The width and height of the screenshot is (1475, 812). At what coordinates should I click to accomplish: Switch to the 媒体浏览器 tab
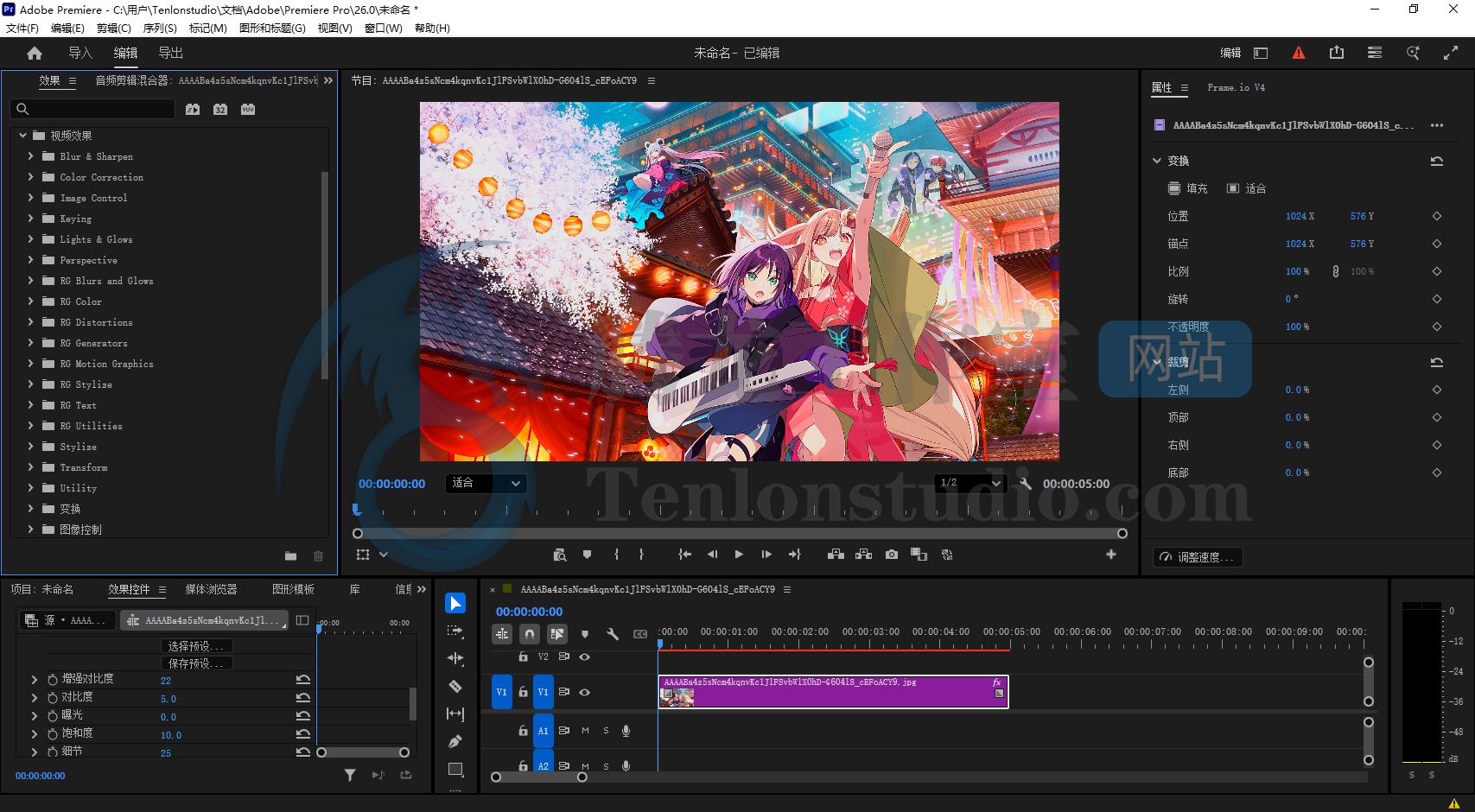pyautogui.click(x=211, y=589)
